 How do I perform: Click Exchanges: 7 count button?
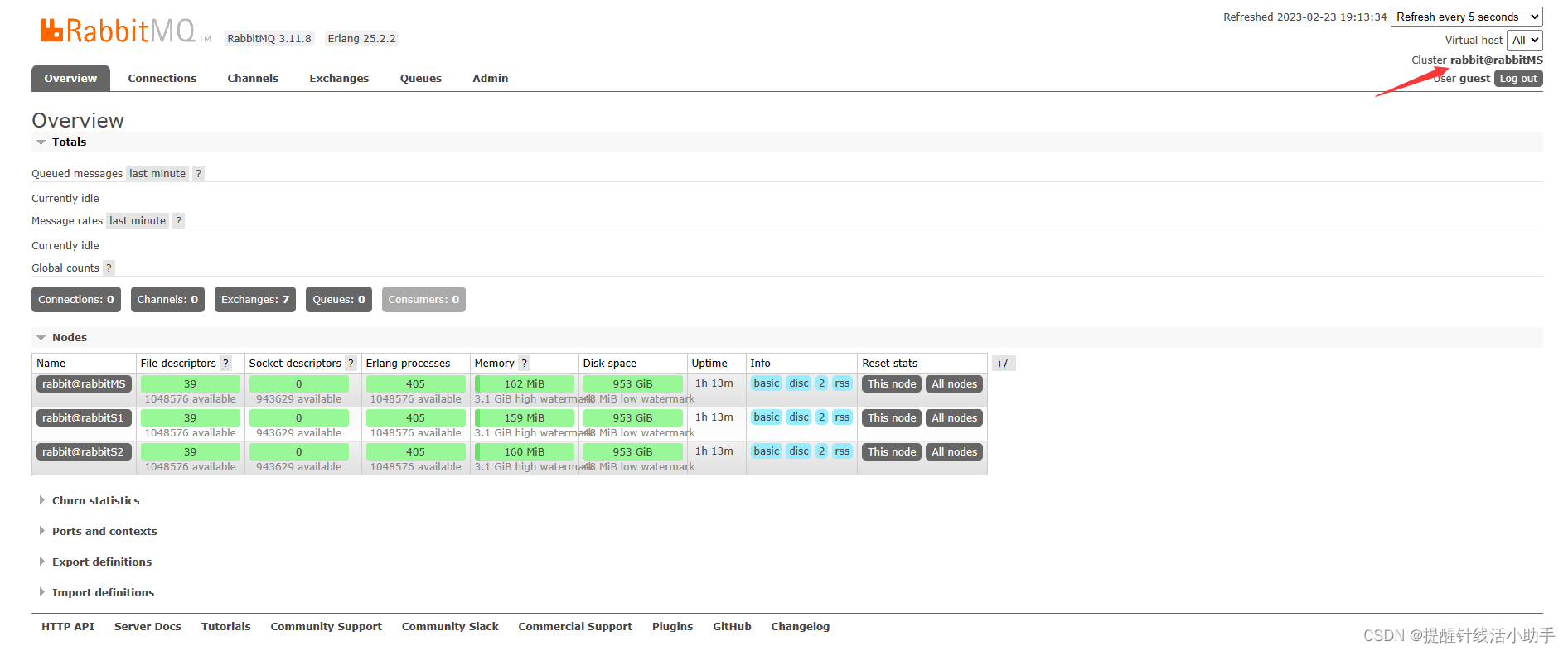255,300
